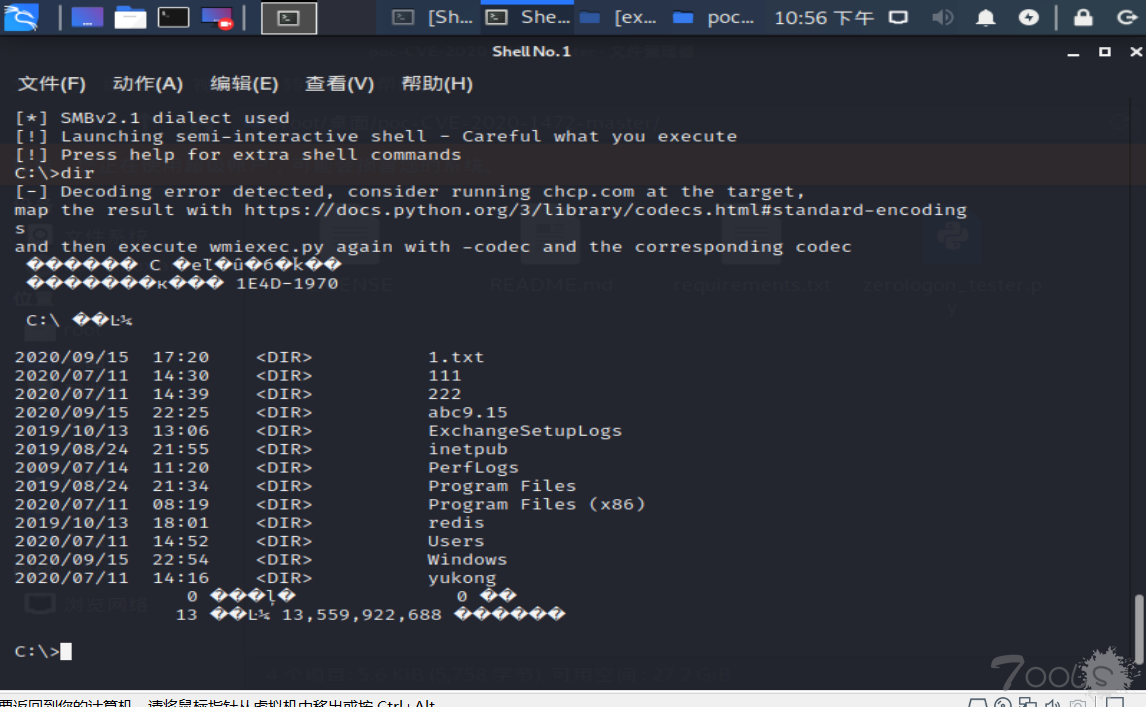Click the 13,559,922,688 free bytes value
This screenshot has height=707, width=1146.
pos(362,615)
